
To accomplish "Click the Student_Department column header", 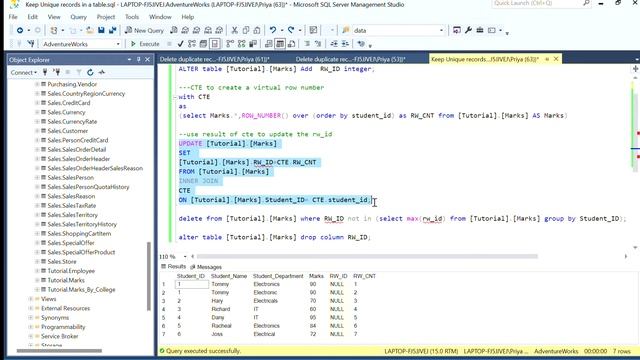I will tap(278, 276).
